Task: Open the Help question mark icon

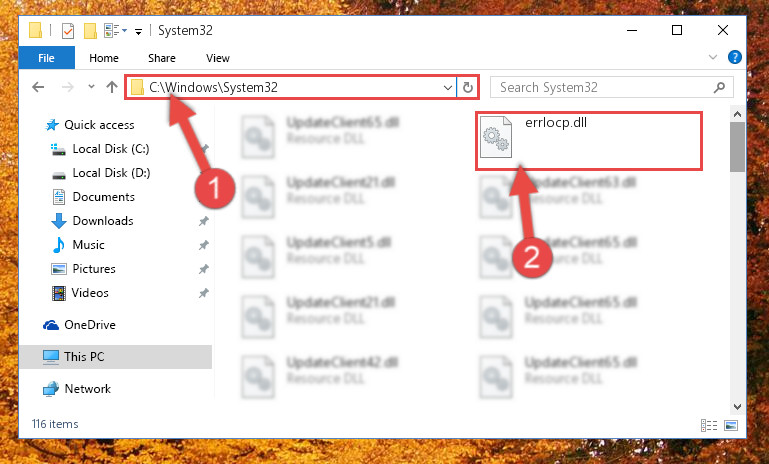Action: 734,57
